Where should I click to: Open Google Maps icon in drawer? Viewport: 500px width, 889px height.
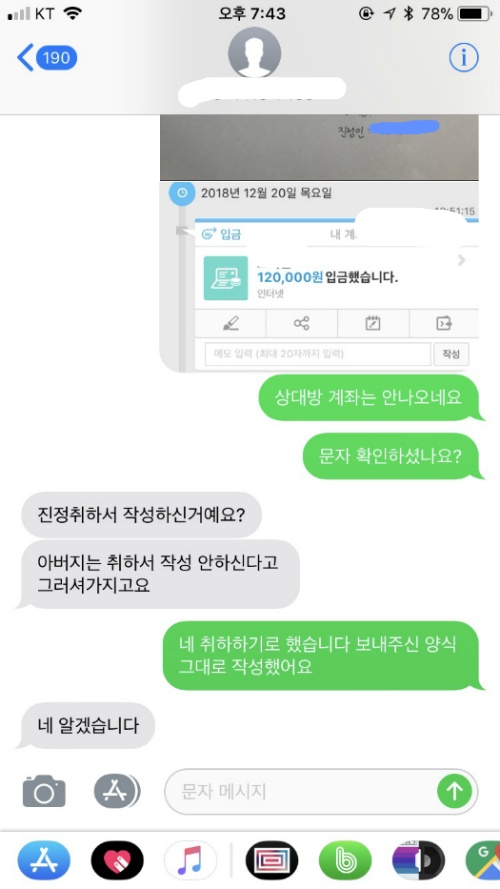482,861
